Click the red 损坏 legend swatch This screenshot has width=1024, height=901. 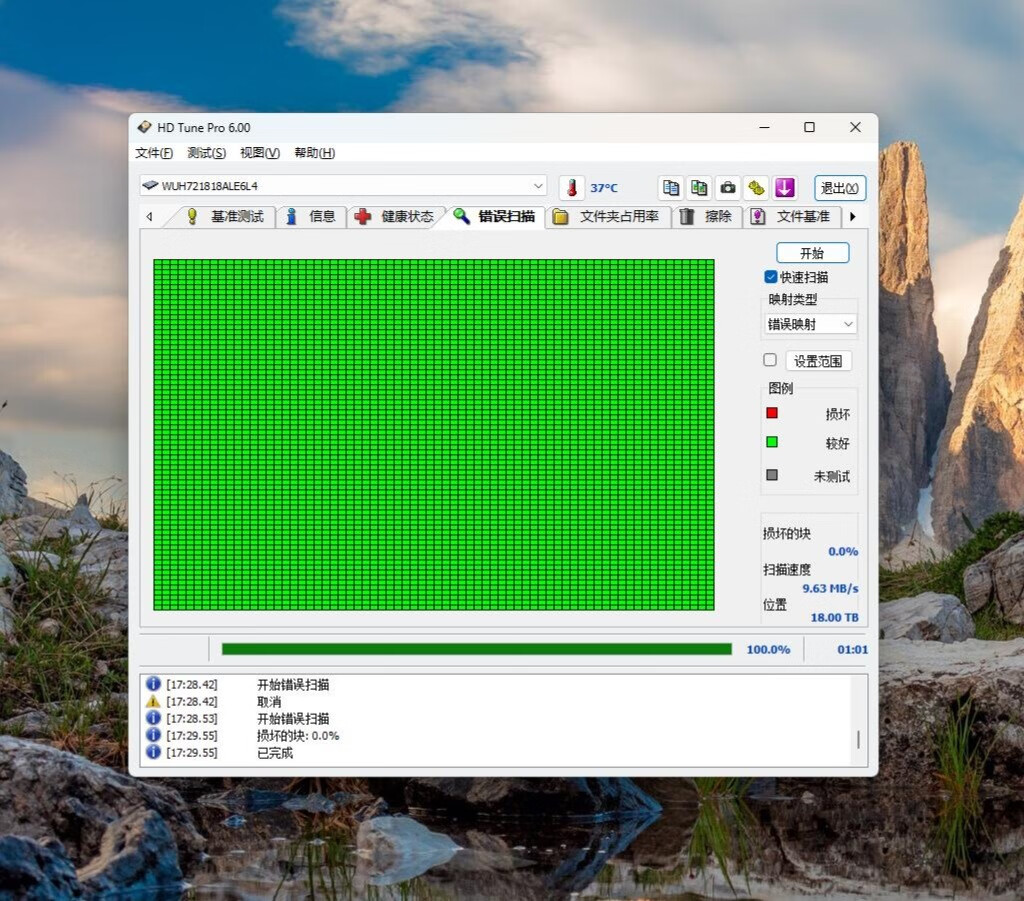pyautogui.click(x=772, y=413)
